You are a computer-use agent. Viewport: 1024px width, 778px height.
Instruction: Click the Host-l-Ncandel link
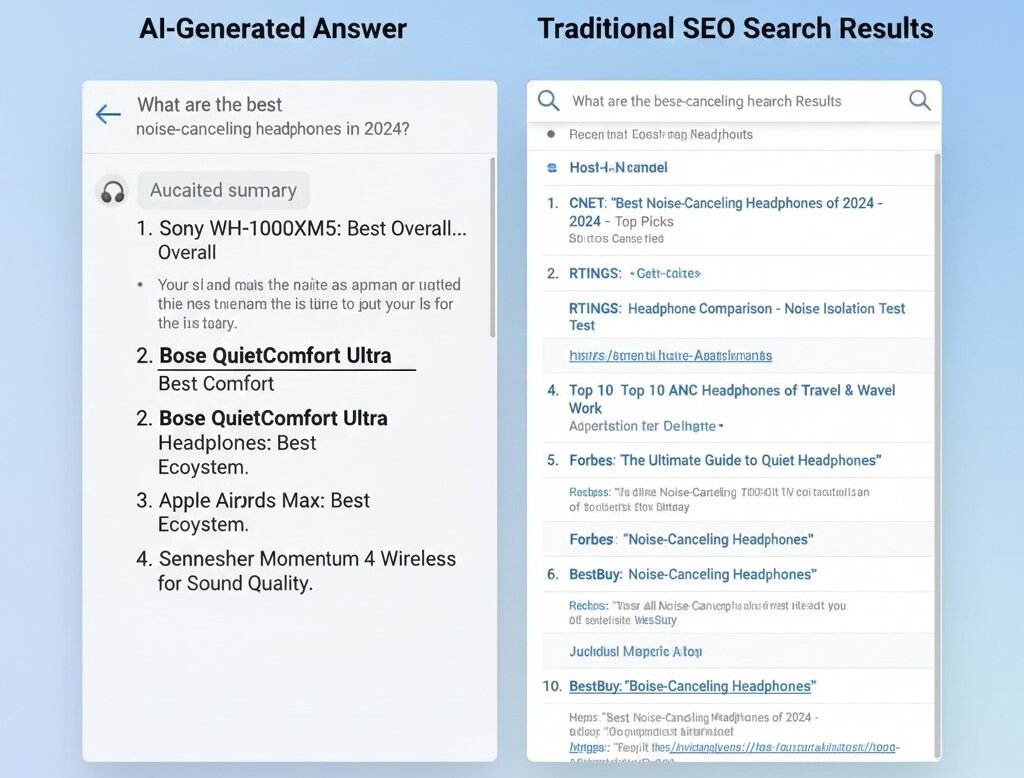[618, 168]
